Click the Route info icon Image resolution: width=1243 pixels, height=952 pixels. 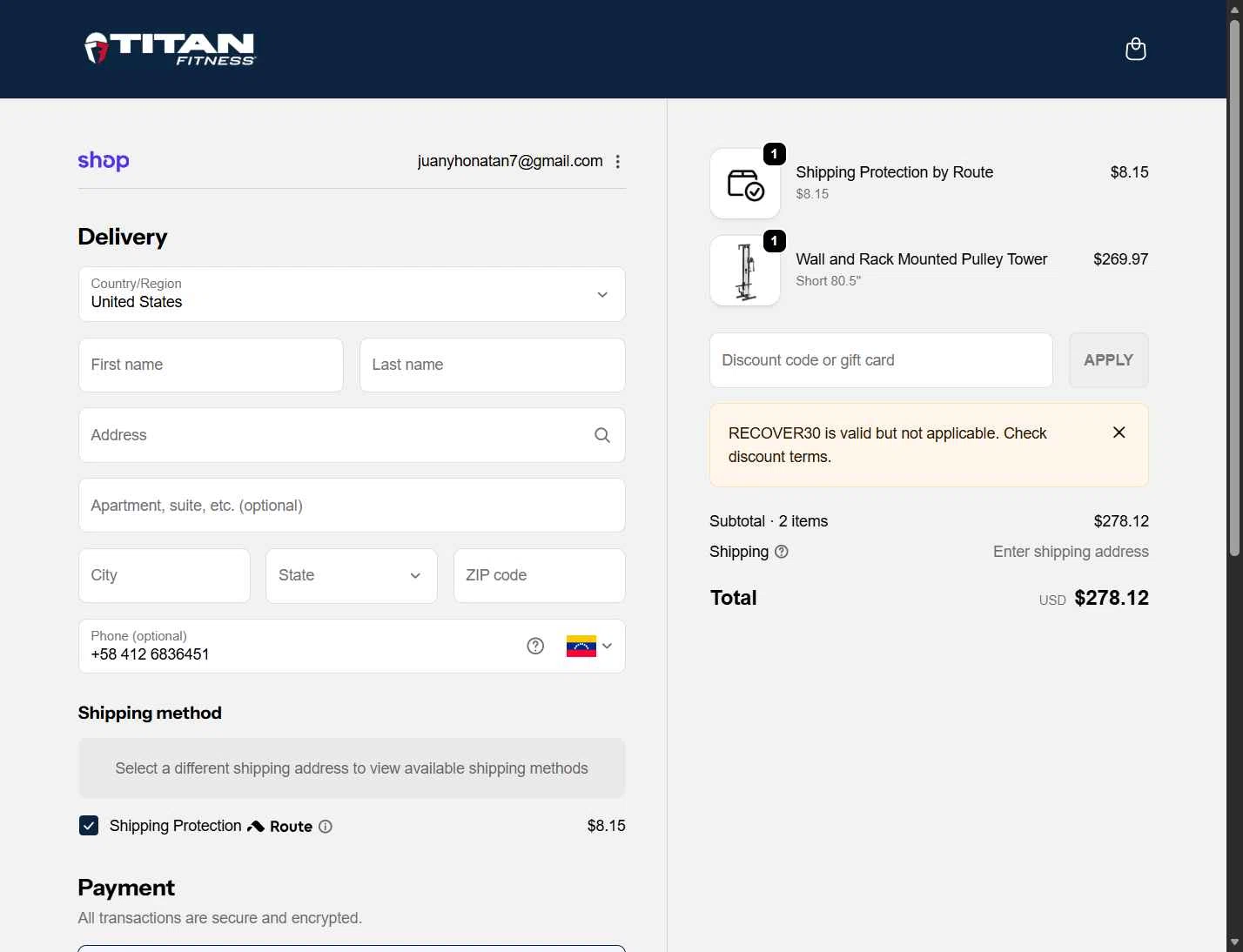tap(326, 827)
